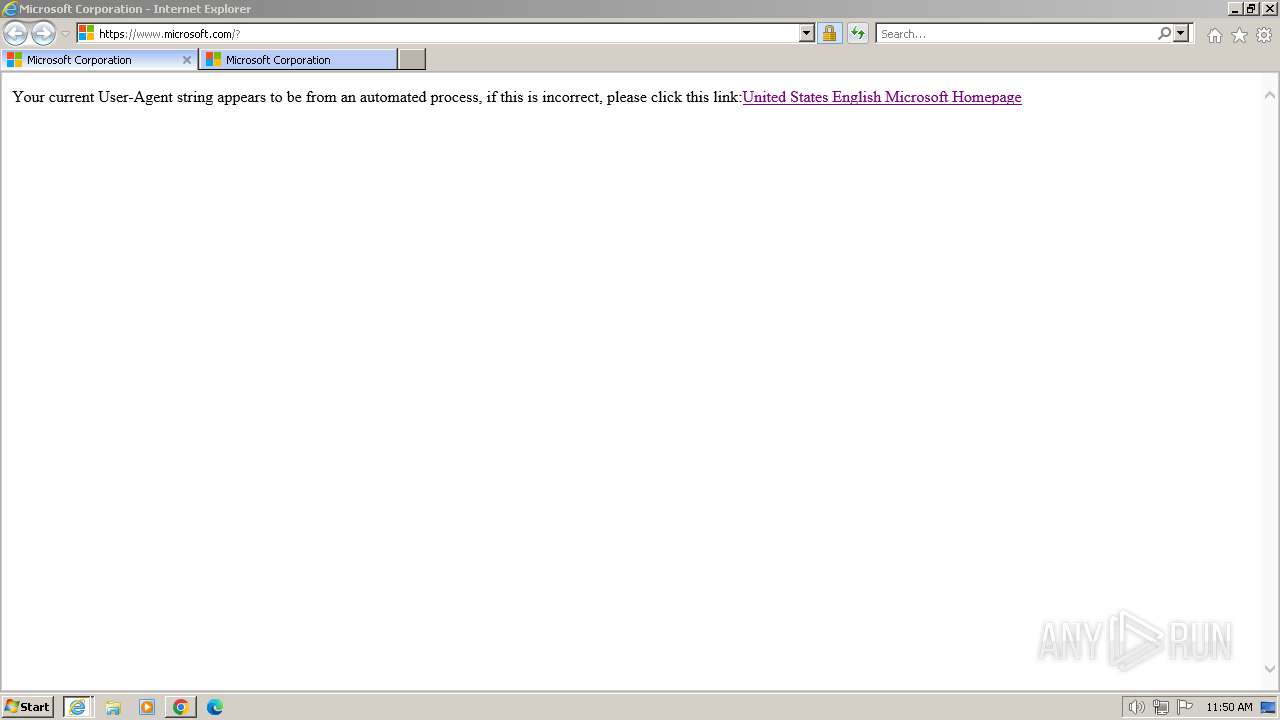Open the recent pages dropdown arrow
The height and width of the screenshot is (720, 1280).
(65, 34)
